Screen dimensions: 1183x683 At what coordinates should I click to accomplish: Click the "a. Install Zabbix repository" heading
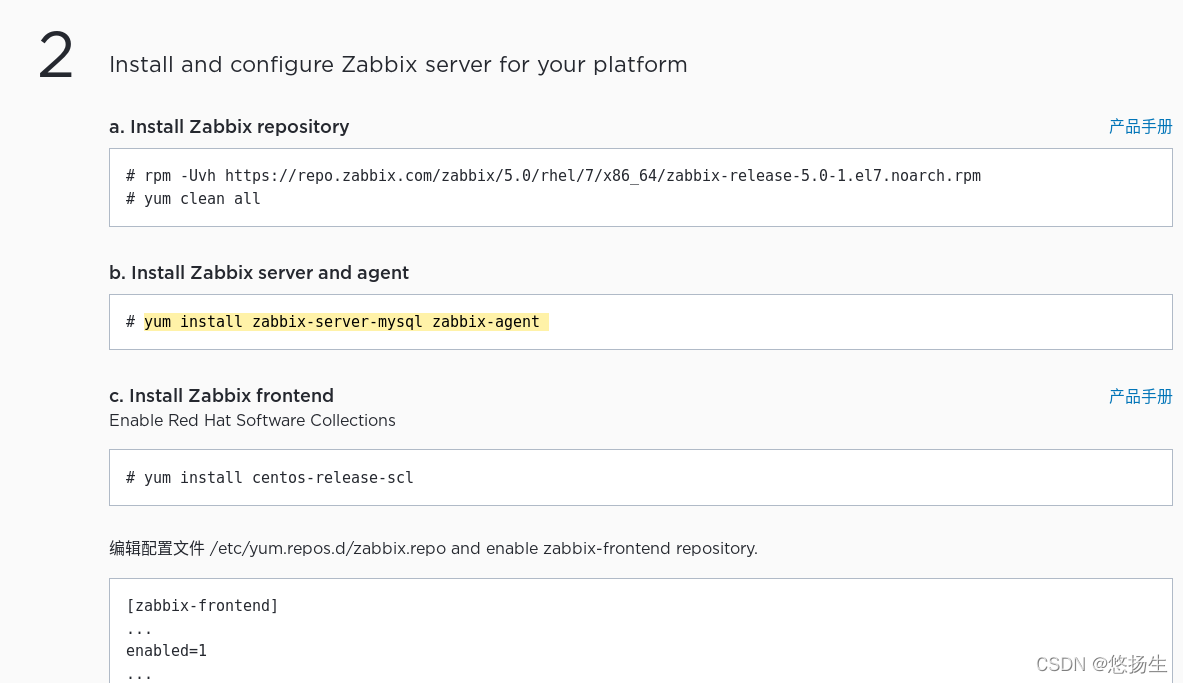[x=229, y=127]
